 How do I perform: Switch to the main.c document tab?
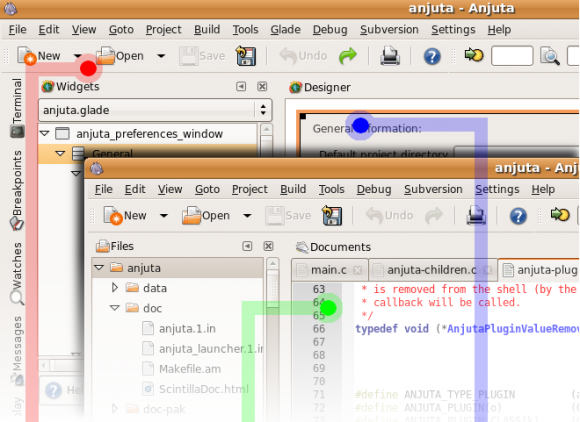pos(328,270)
